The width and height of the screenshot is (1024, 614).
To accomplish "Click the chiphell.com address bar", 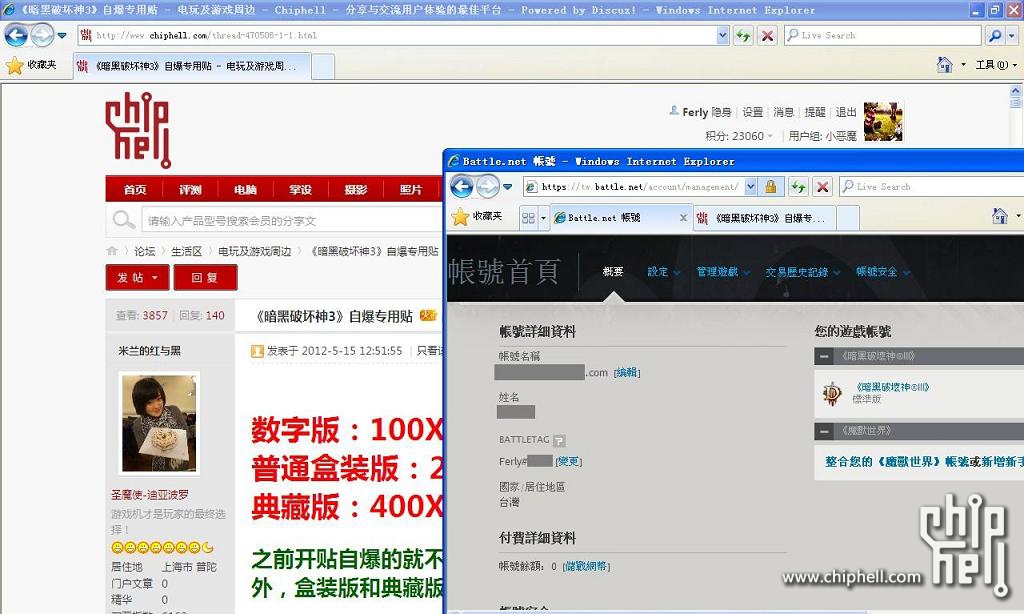I will pyautogui.click(x=397, y=35).
